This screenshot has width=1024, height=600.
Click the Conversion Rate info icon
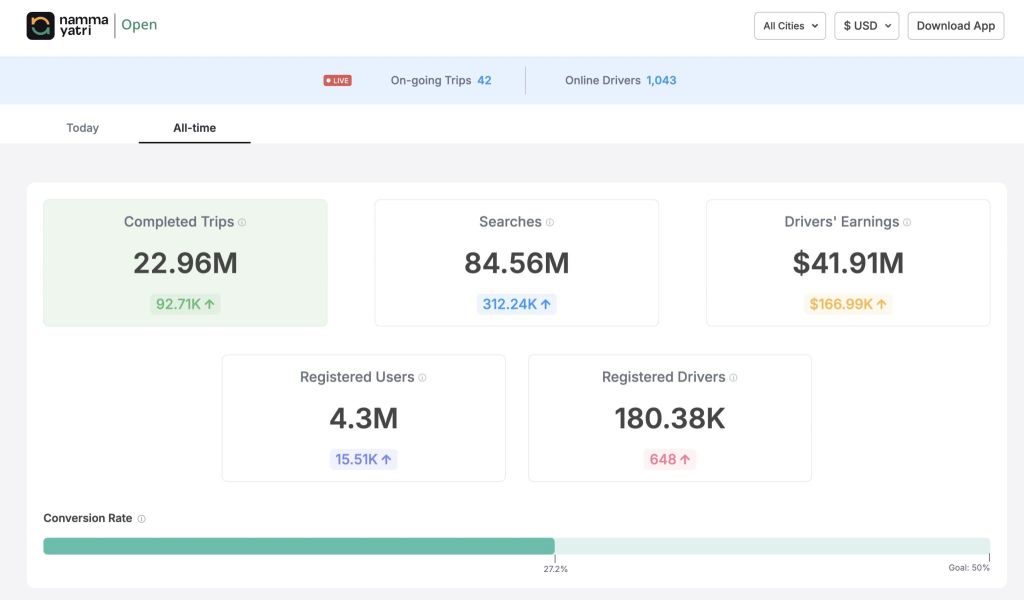141,519
